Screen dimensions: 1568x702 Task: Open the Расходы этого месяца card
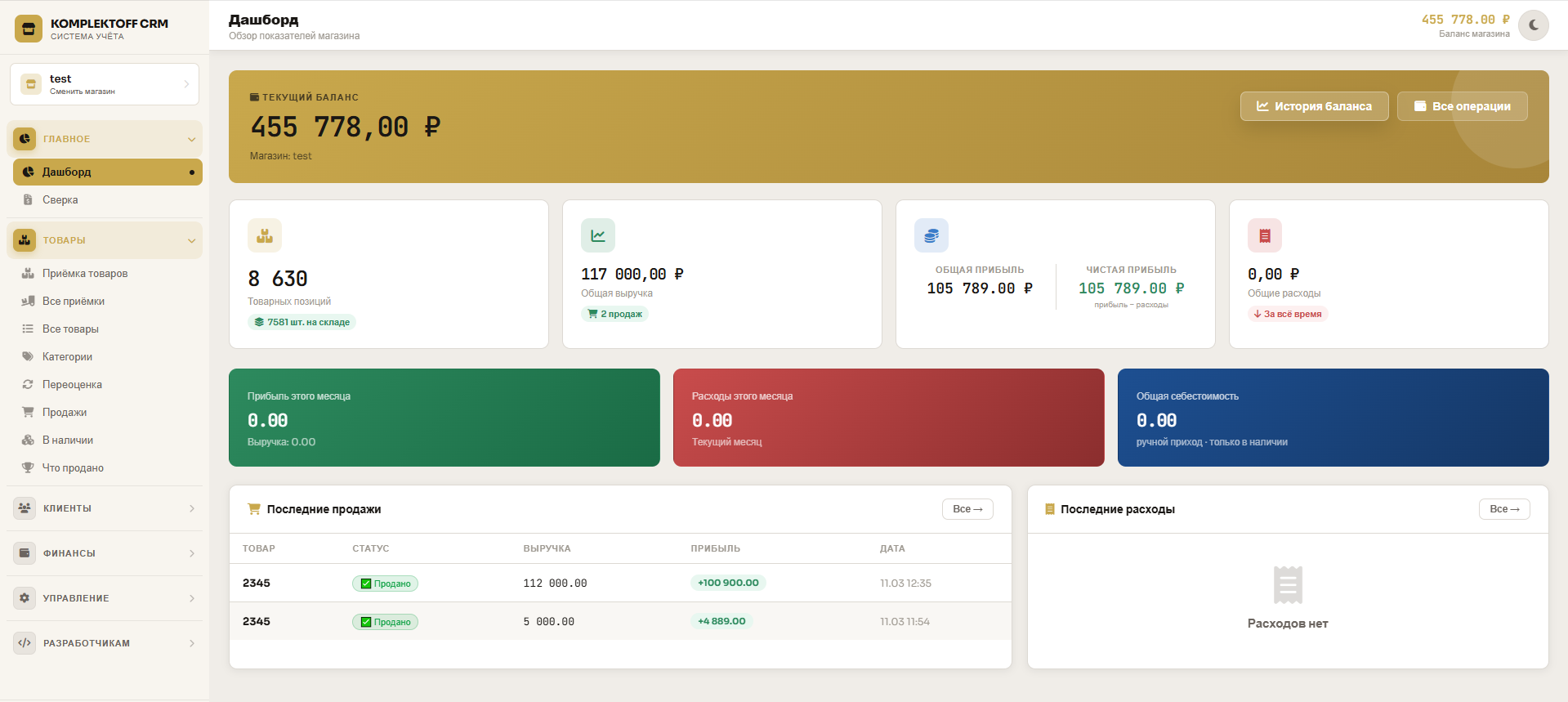coord(889,418)
